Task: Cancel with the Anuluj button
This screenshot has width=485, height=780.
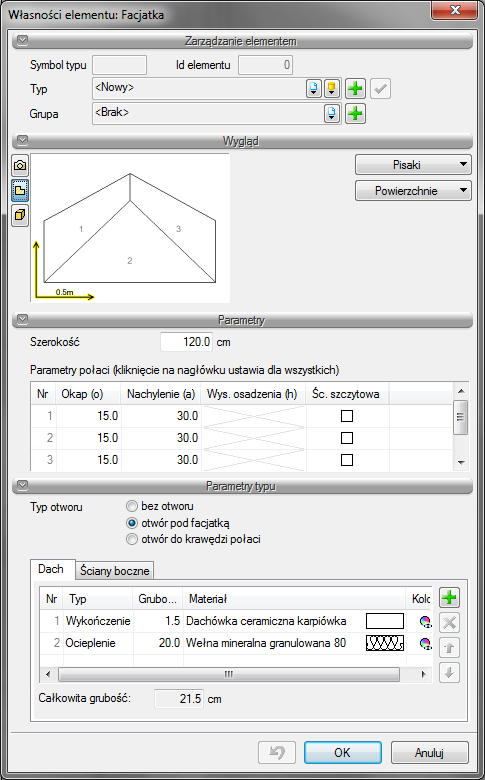Action: click(x=429, y=752)
